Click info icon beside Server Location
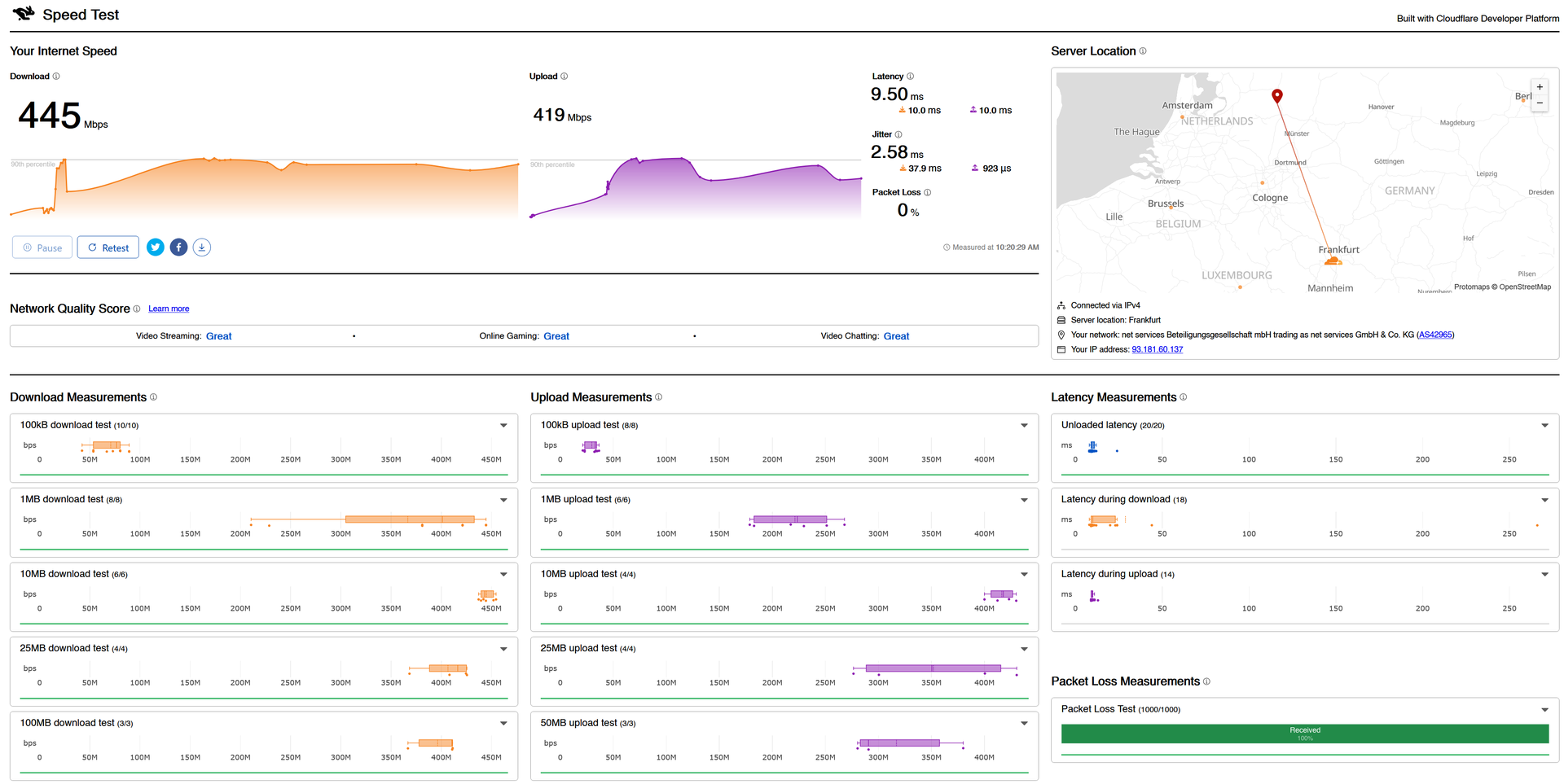1564x784 pixels. pyautogui.click(x=1143, y=51)
